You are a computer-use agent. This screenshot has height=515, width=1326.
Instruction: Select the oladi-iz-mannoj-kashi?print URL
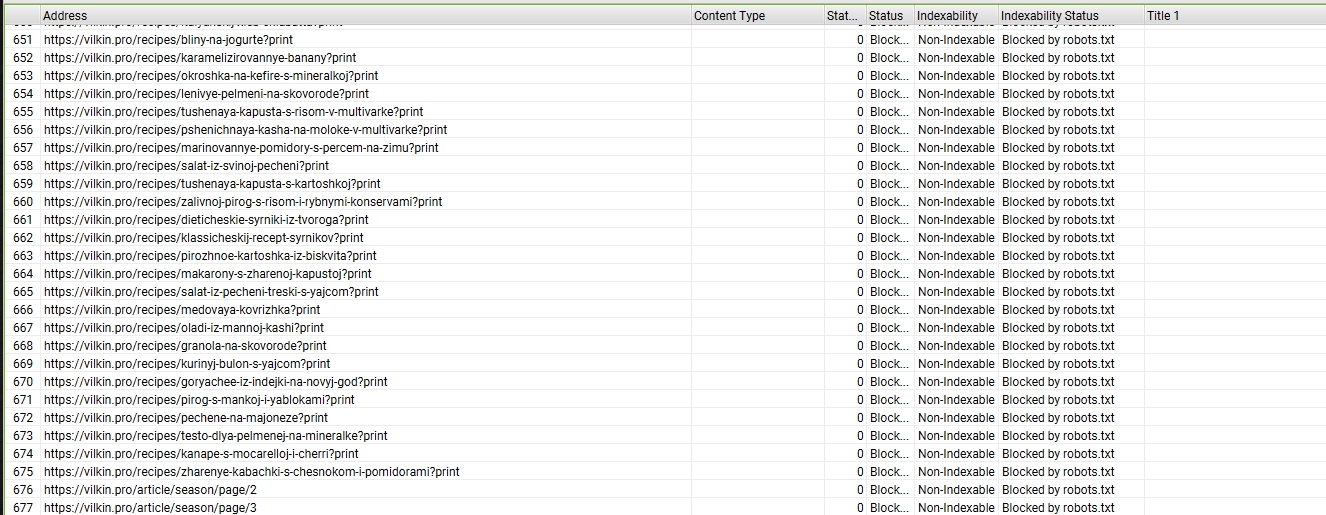coord(184,328)
